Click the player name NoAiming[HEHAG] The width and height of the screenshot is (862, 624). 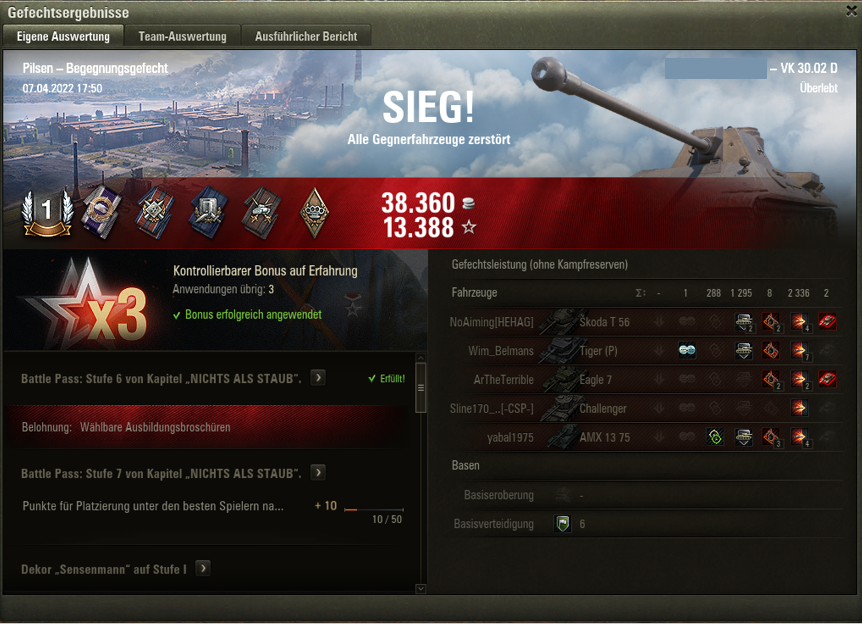(491, 322)
